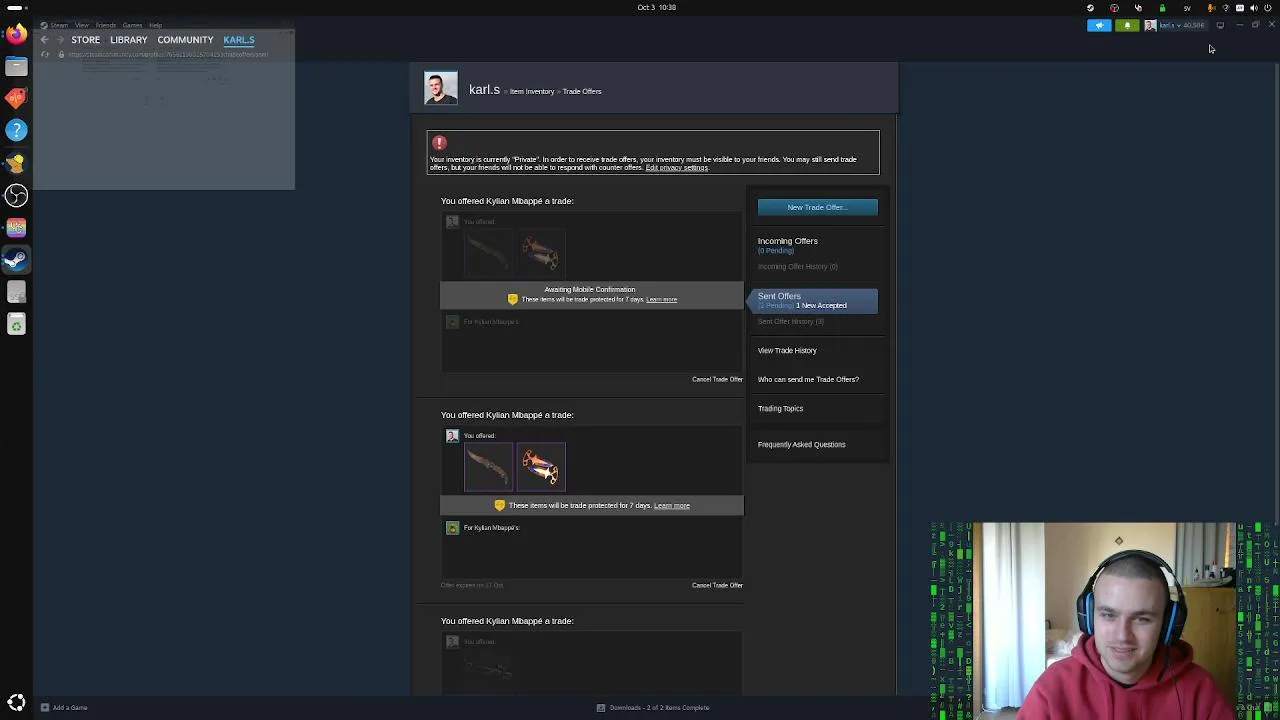Viewport: 1280px width, 720px height.
Task: Click the clock date in the top bar
Action: click(x=656, y=7)
